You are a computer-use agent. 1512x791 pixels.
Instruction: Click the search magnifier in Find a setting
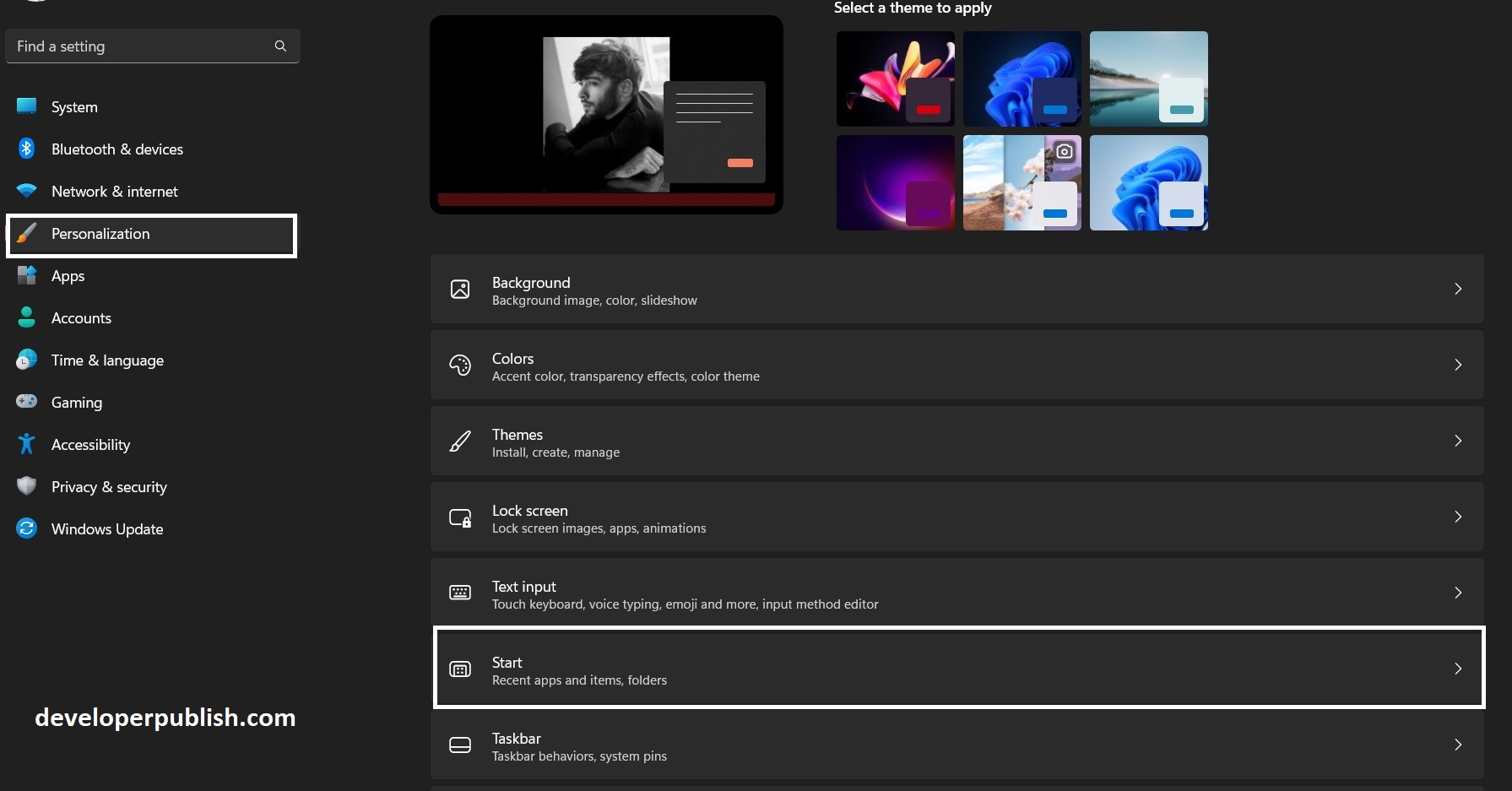click(x=279, y=46)
